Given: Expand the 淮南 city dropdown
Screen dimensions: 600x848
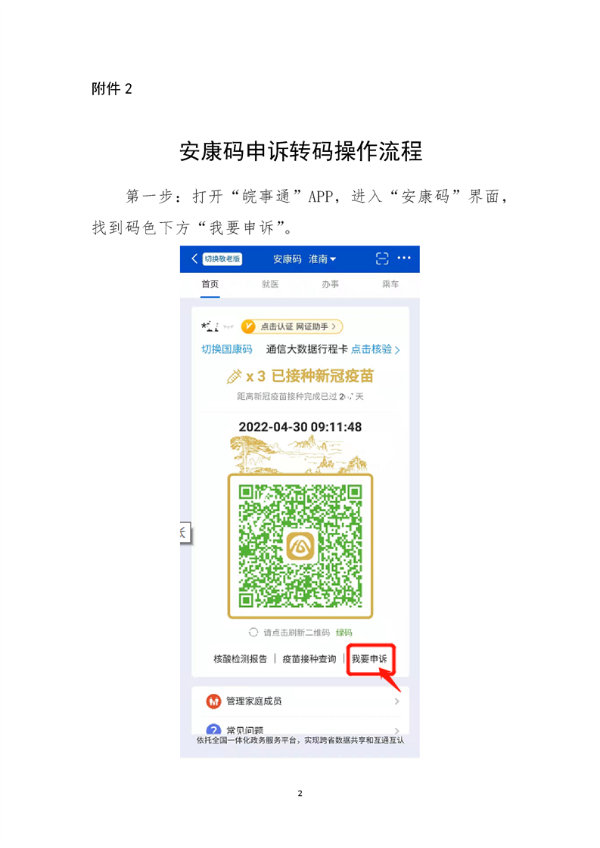Looking at the screenshot, I should point(322,259).
